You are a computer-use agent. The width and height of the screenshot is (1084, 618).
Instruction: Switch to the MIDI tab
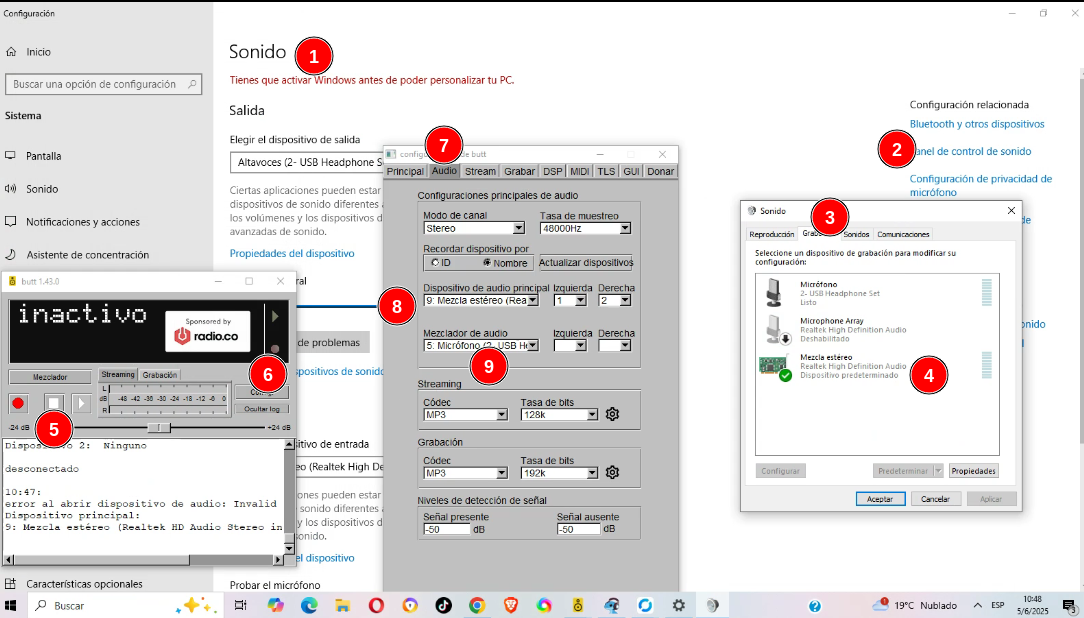tap(579, 171)
